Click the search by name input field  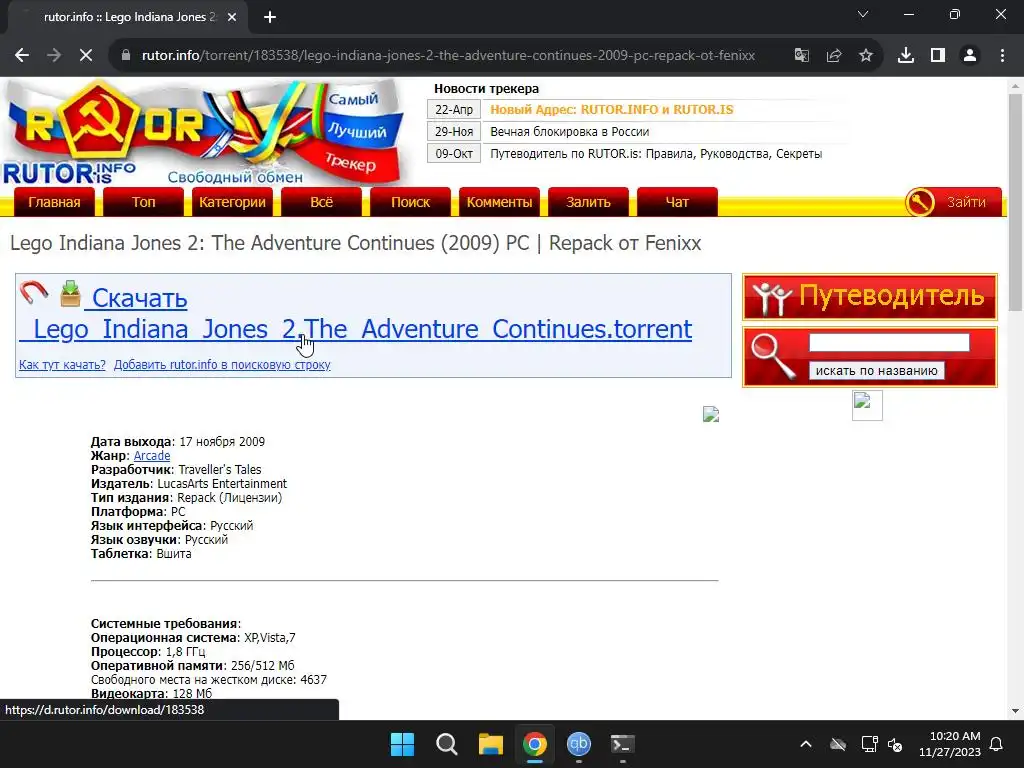[x=889, y=343]
